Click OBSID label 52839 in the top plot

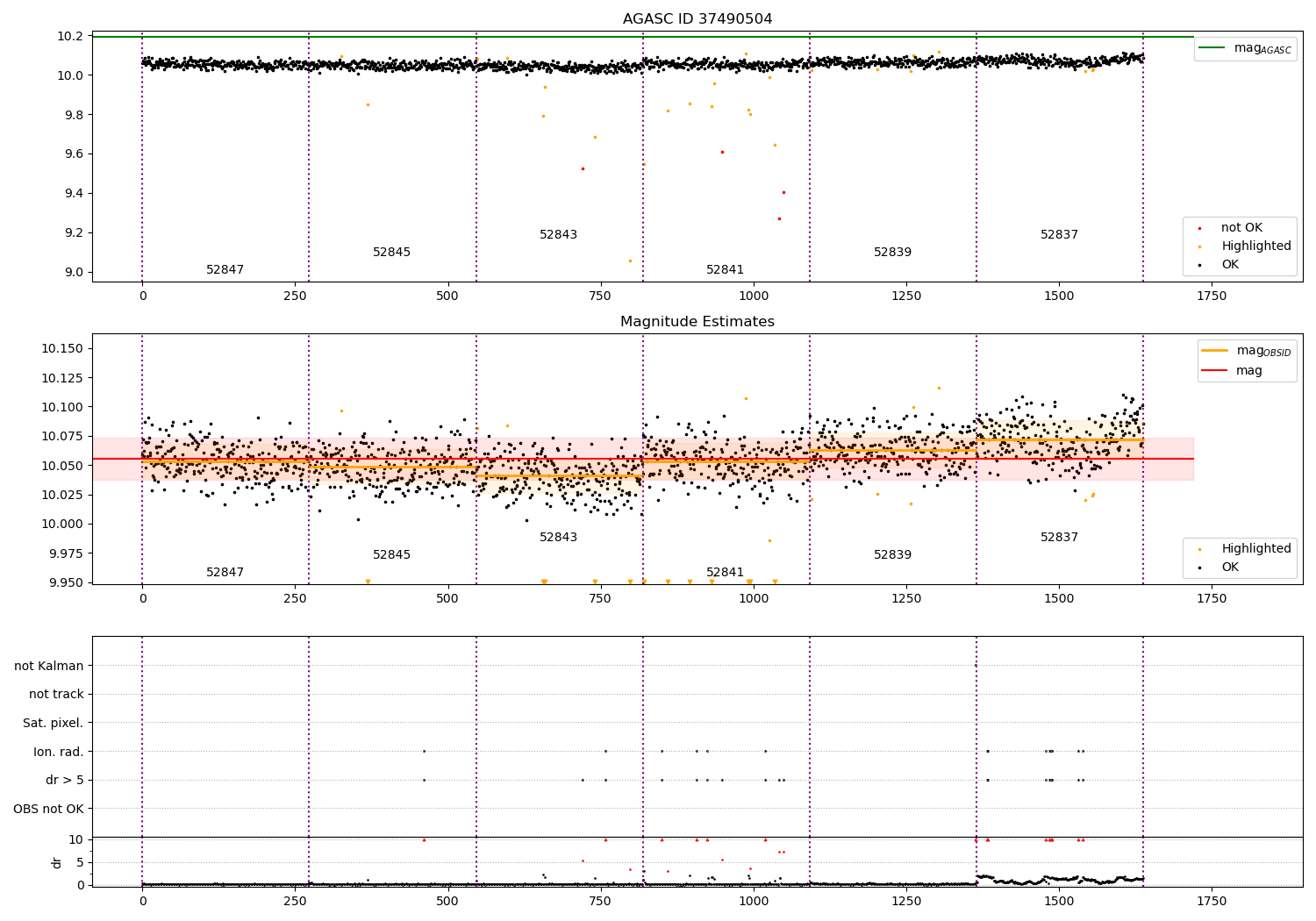tap(892, 253)
